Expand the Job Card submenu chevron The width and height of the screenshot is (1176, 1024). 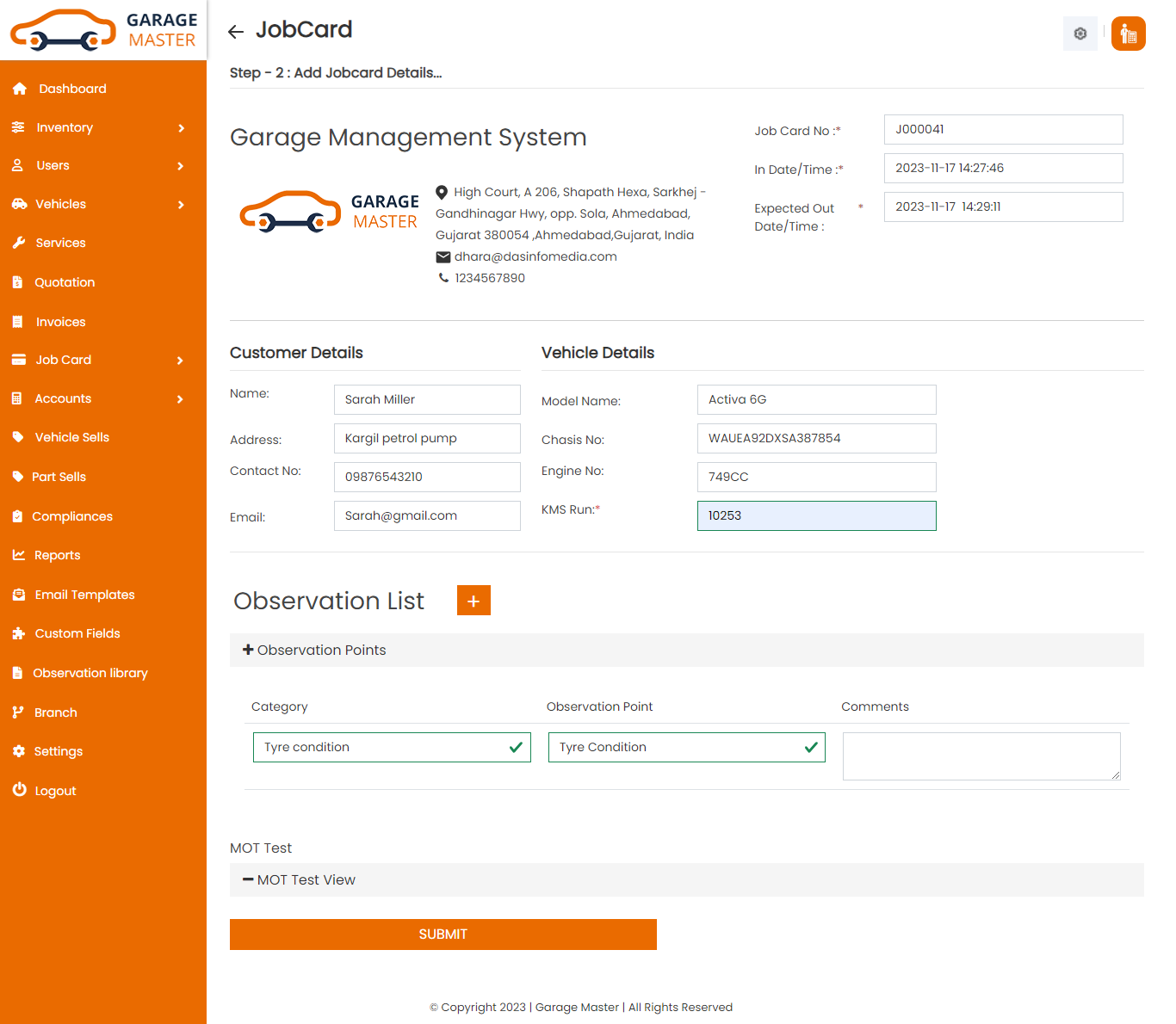click(181, 361)
